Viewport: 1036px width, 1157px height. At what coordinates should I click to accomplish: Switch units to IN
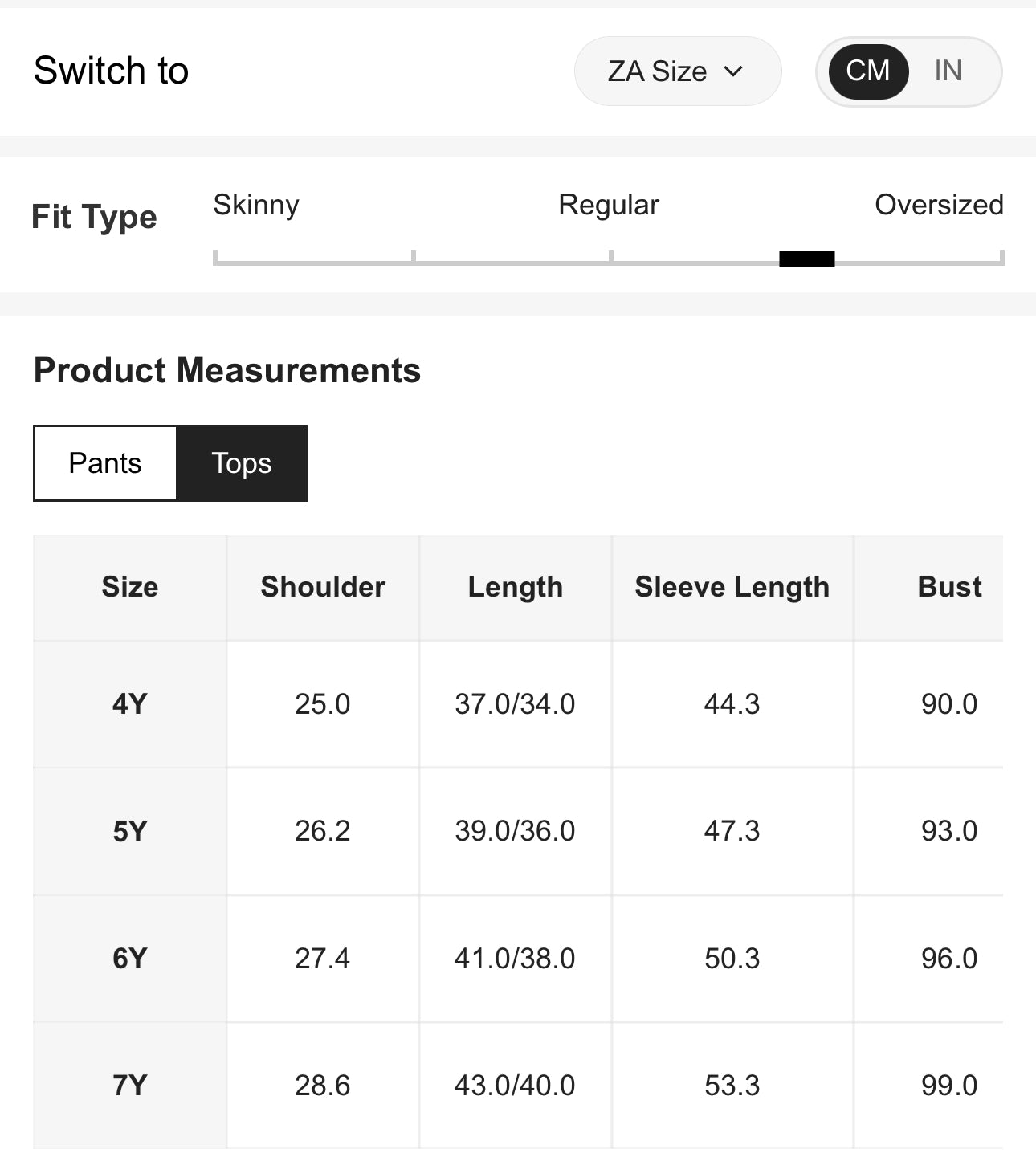click(948, 71)
